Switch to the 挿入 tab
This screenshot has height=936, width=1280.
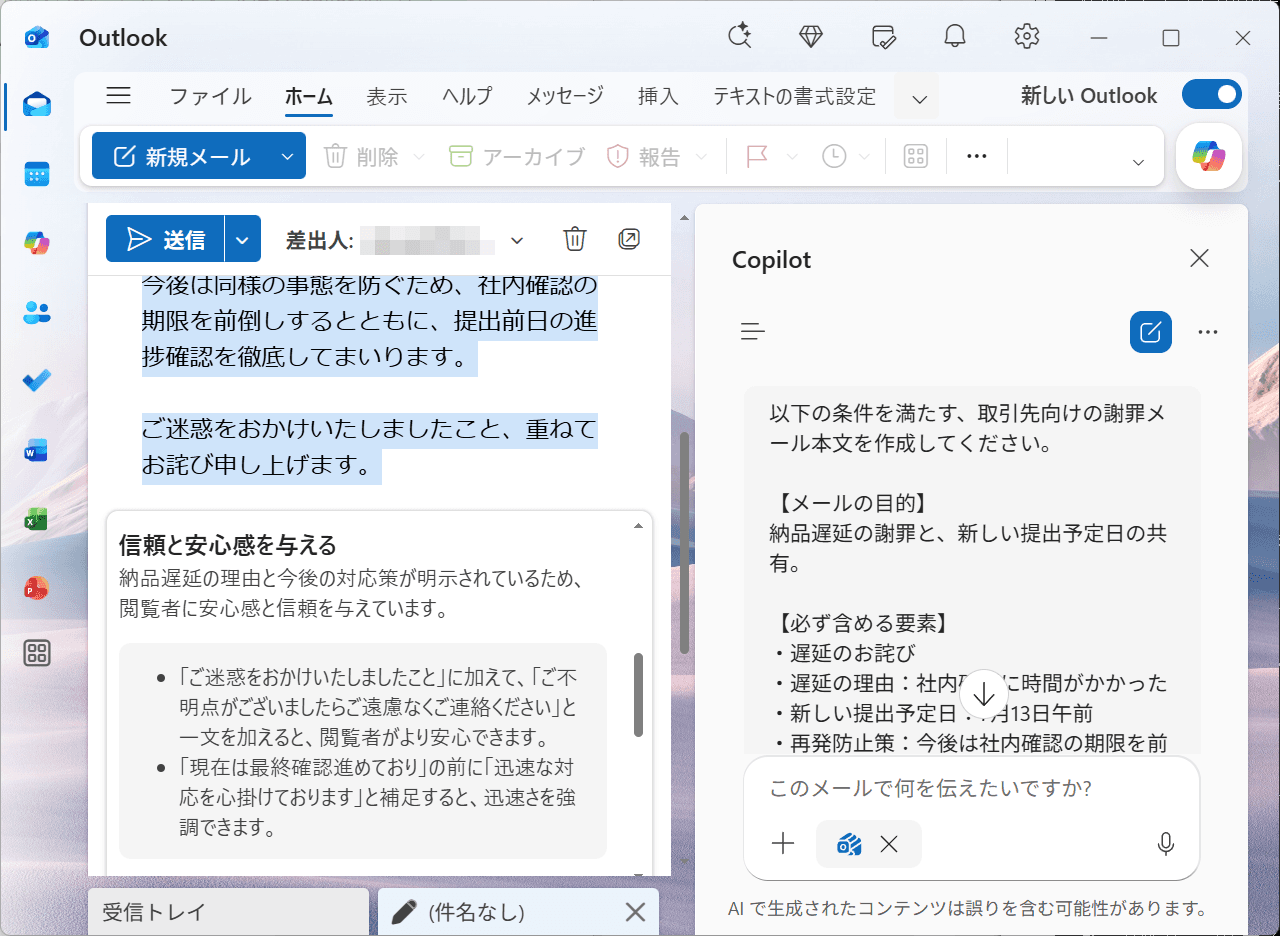pyautogui.click(x=658, y=97)
